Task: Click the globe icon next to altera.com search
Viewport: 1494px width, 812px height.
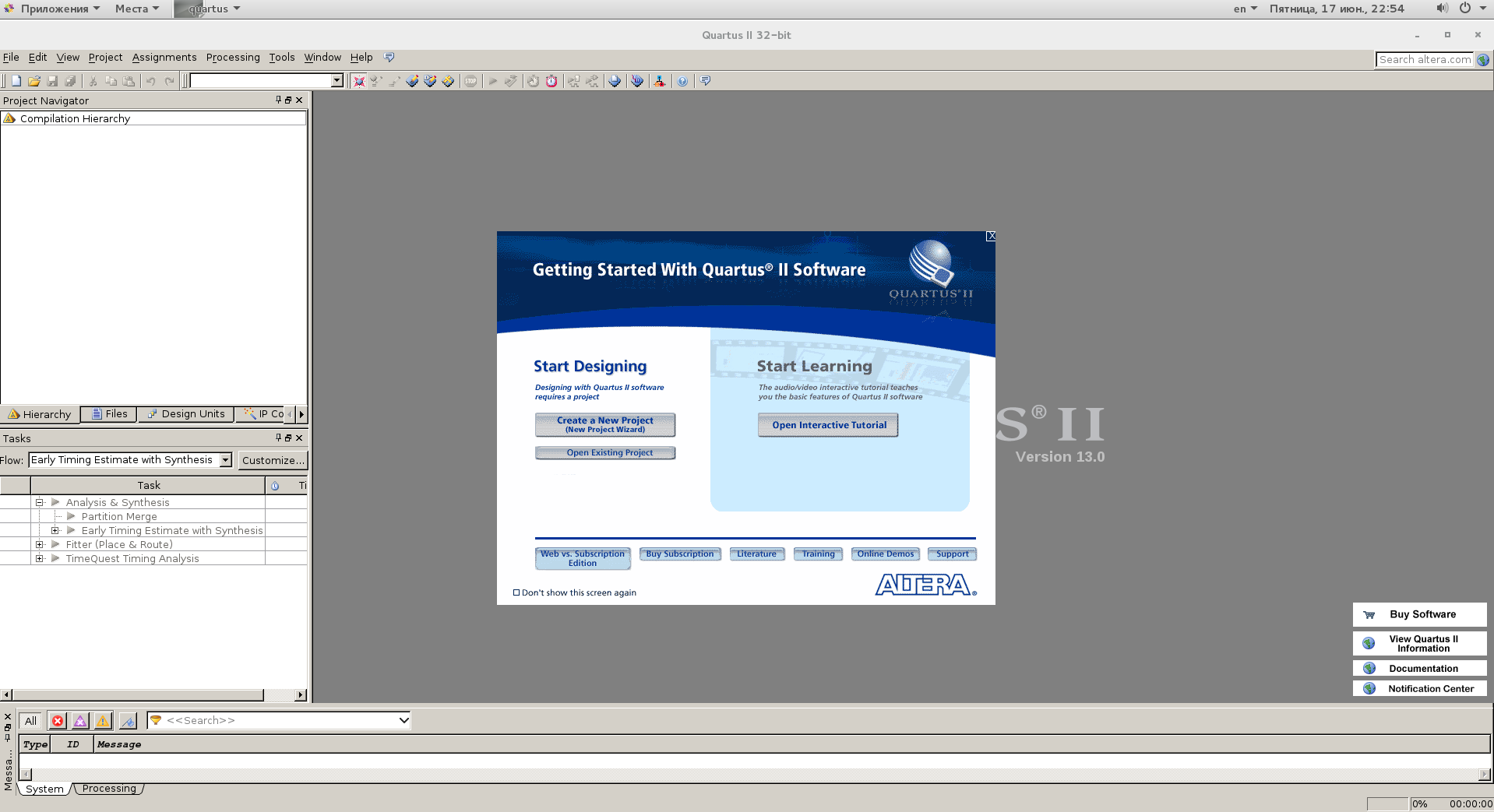Action: [x=1483, y=59]
